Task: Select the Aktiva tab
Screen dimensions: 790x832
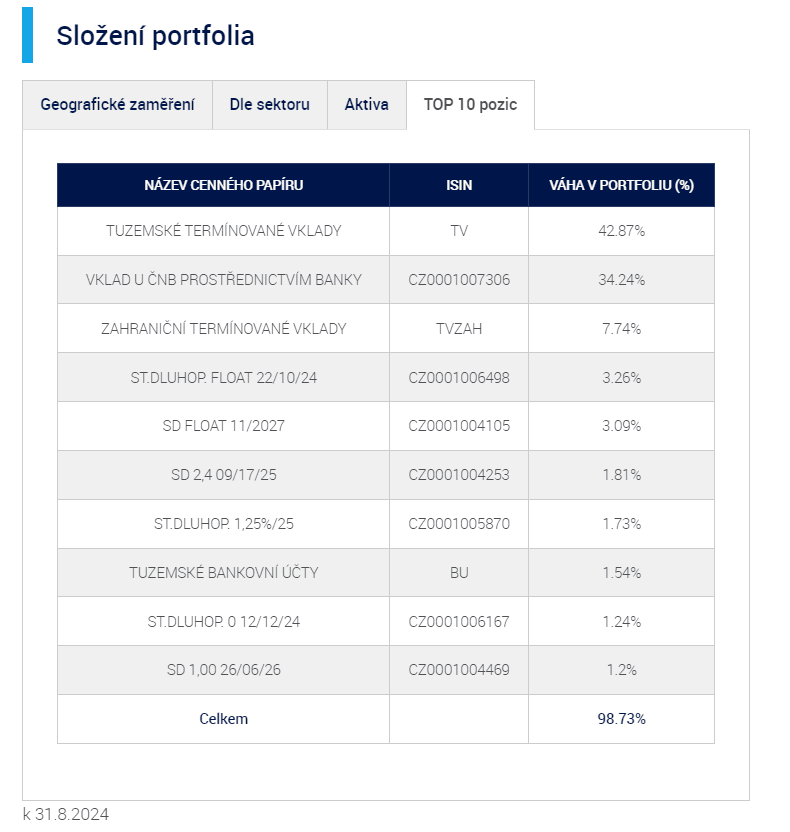Action: (366, 105)
